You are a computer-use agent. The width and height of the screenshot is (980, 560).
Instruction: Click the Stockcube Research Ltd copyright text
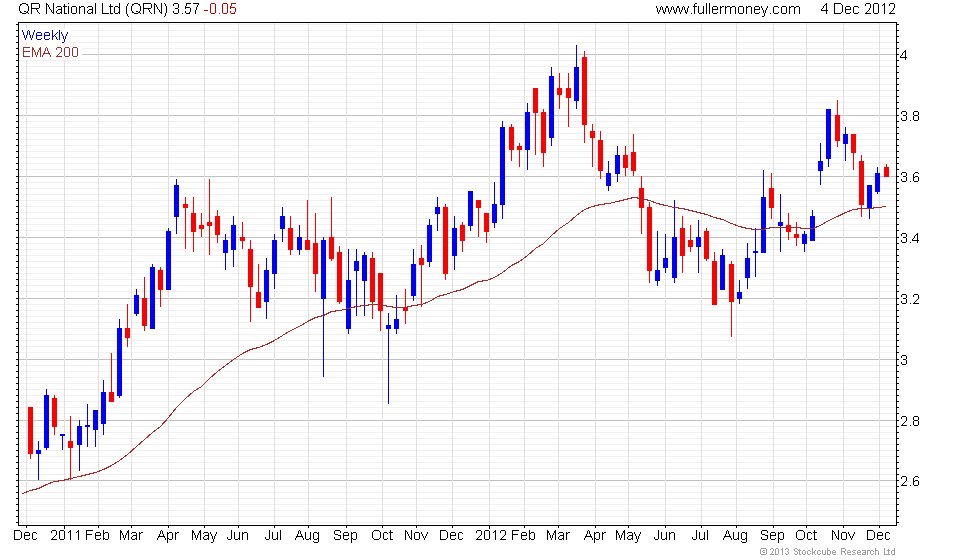pyautogui.click(x=828, y=552)
